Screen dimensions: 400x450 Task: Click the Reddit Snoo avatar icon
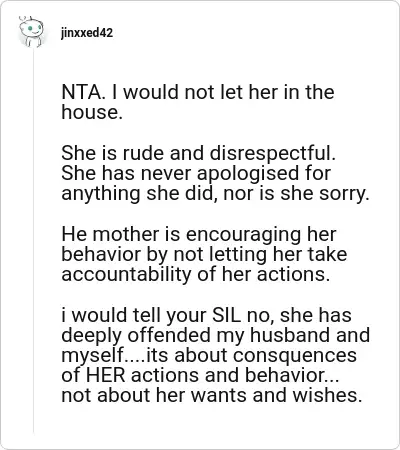(x=31, y=31)
